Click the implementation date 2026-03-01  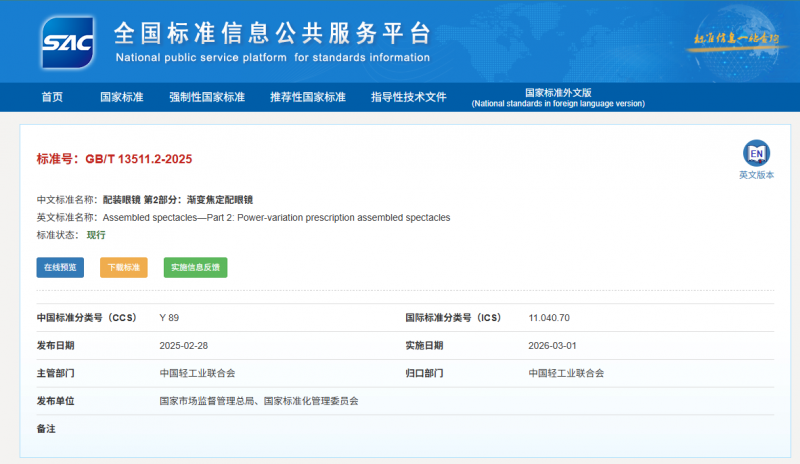tap(552, 346)
